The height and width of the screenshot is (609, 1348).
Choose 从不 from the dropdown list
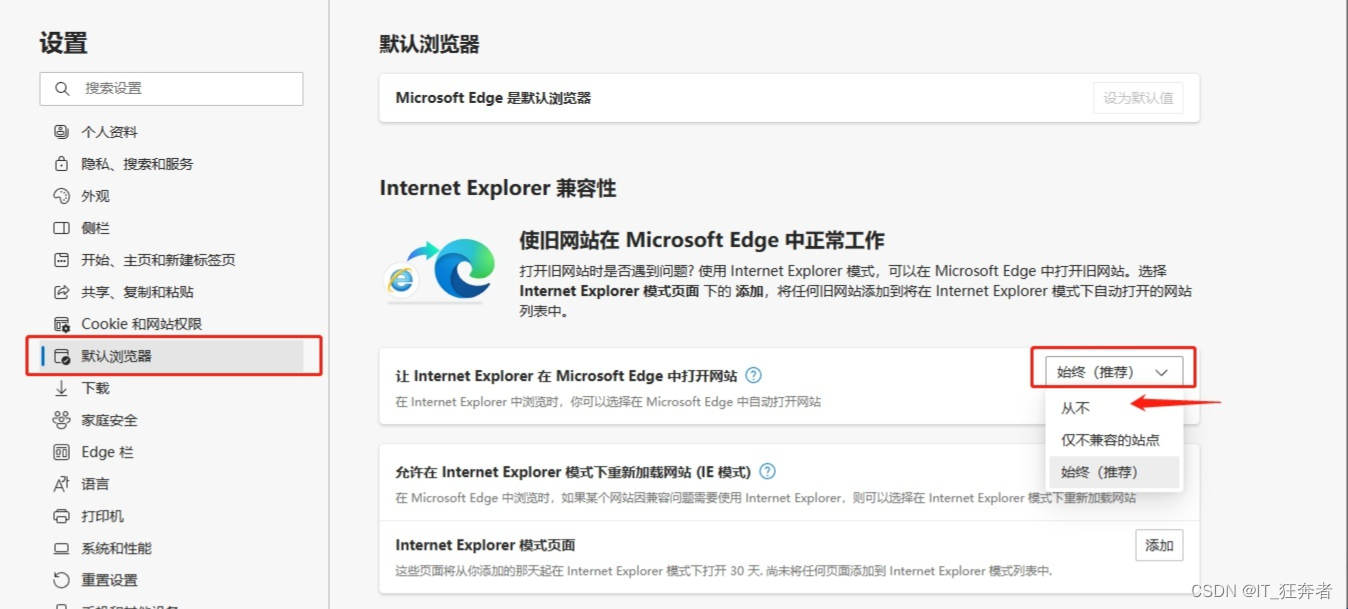pos(1114,408)
